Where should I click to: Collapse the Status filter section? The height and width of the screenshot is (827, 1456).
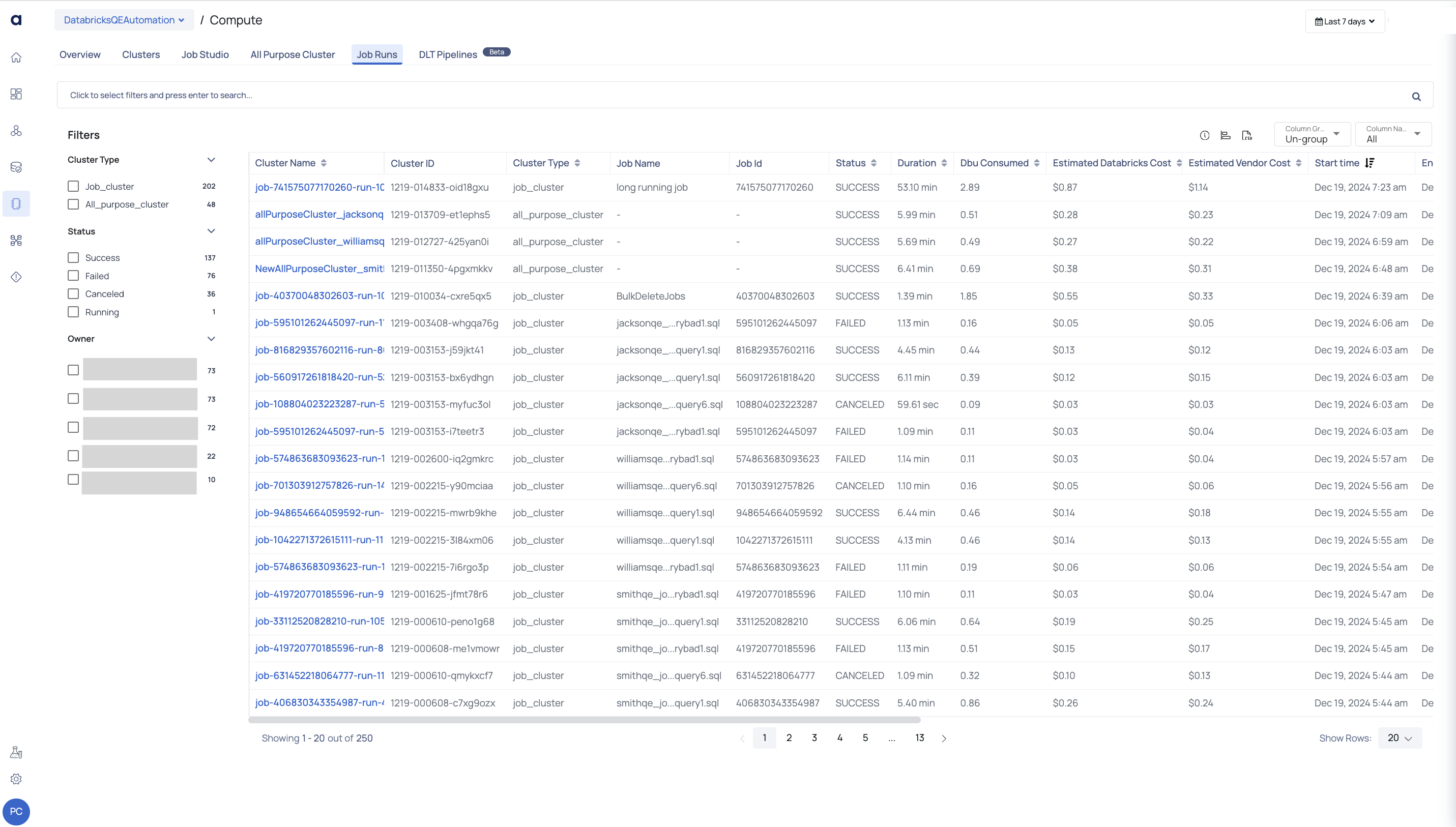pyautogui.click(x=211, y=231)
